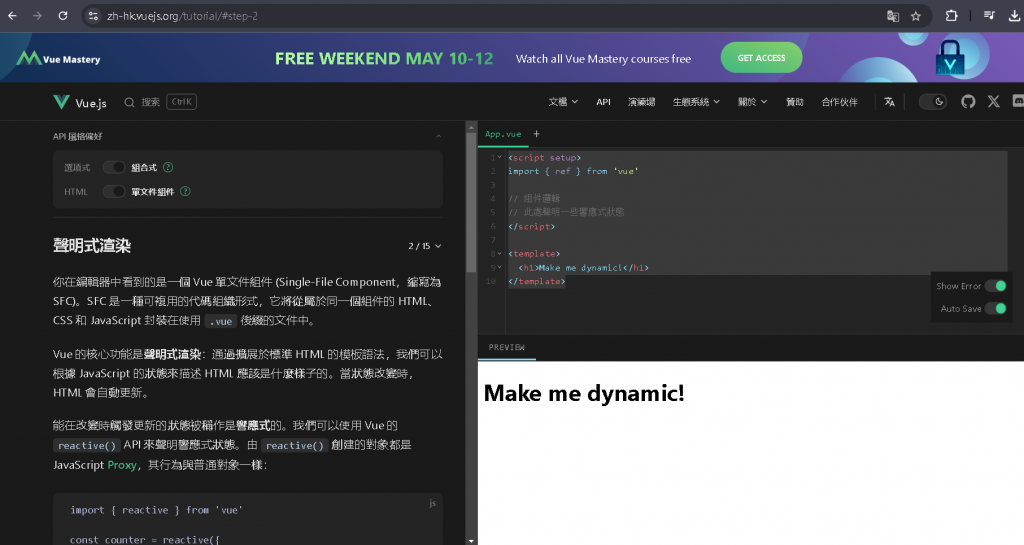Image resolution: width=1024 pixels, height=545 pixels.
Task: Click the import ref from 'vue' code line
Action: (573, 171)
